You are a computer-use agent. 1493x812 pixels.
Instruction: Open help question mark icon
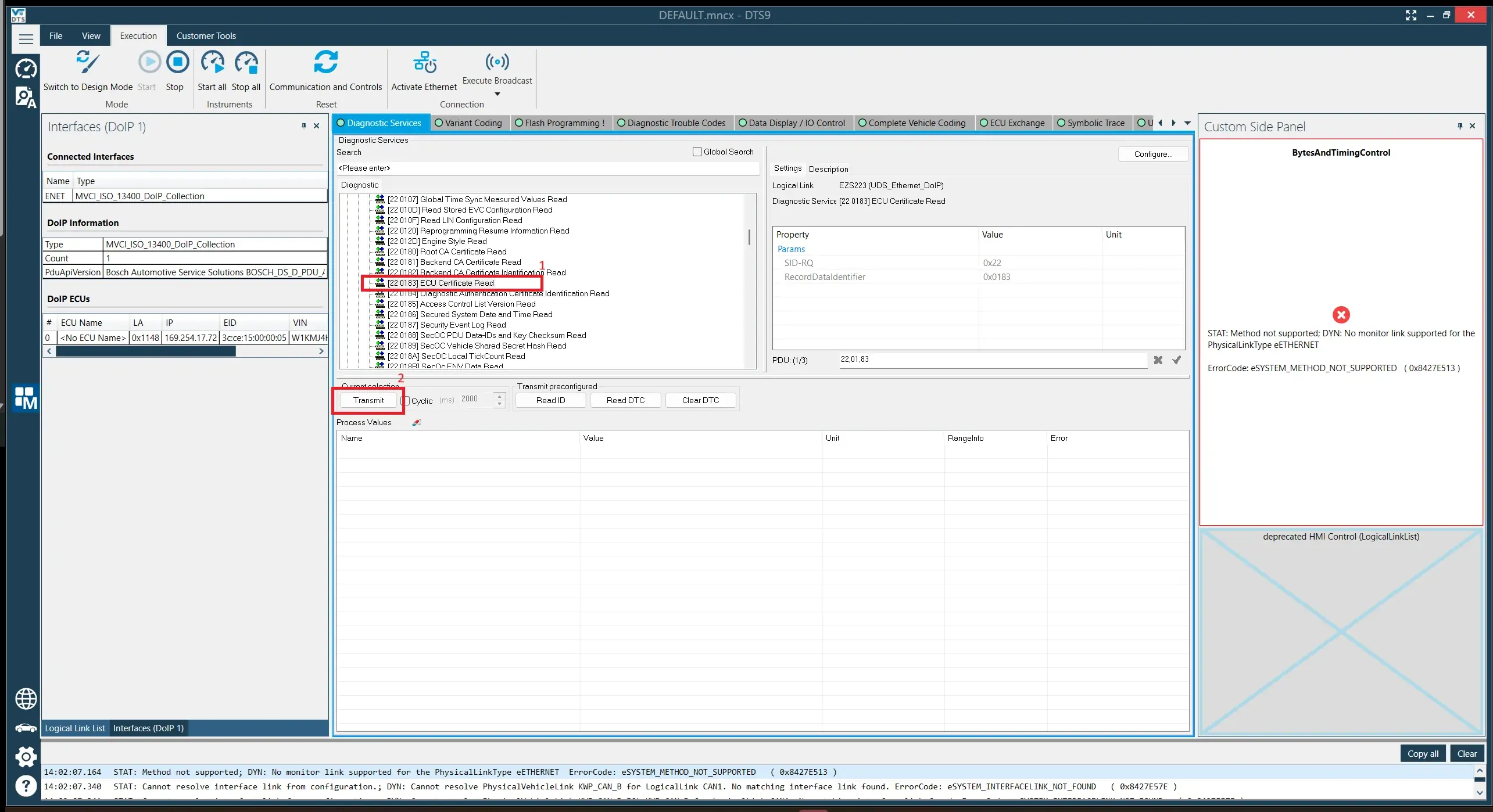(26, 786)
